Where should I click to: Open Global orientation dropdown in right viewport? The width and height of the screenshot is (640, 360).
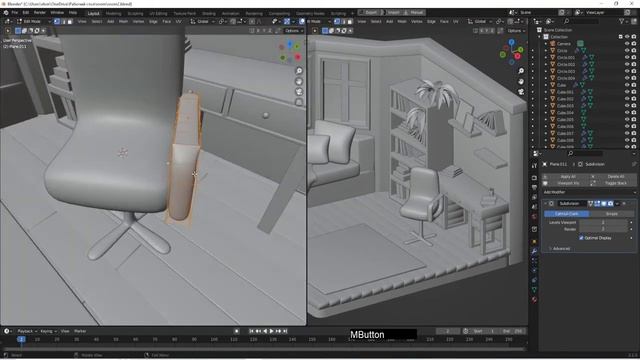tap(479, 21)
